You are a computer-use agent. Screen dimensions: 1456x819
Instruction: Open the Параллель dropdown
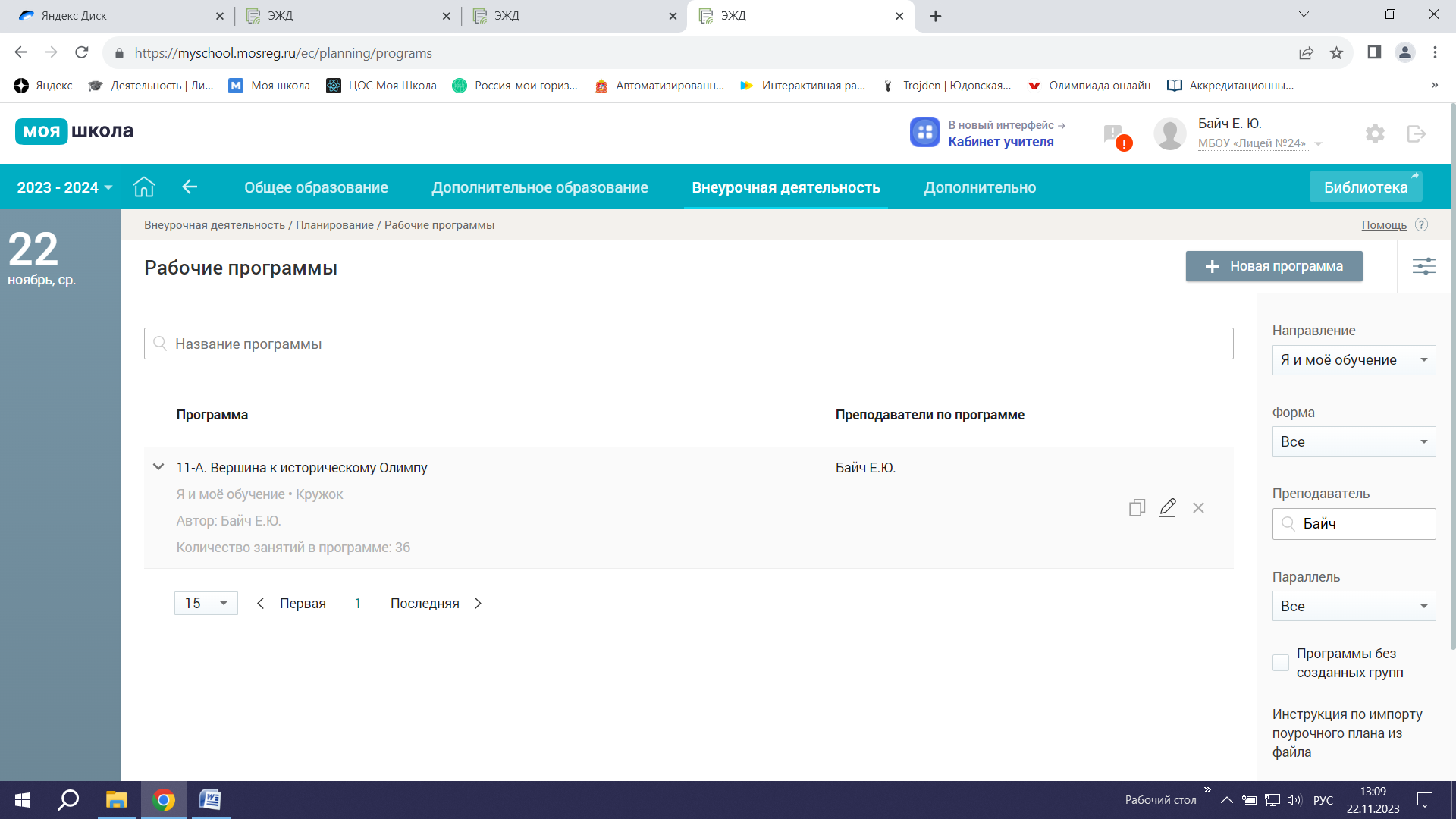pos(1354,606)
